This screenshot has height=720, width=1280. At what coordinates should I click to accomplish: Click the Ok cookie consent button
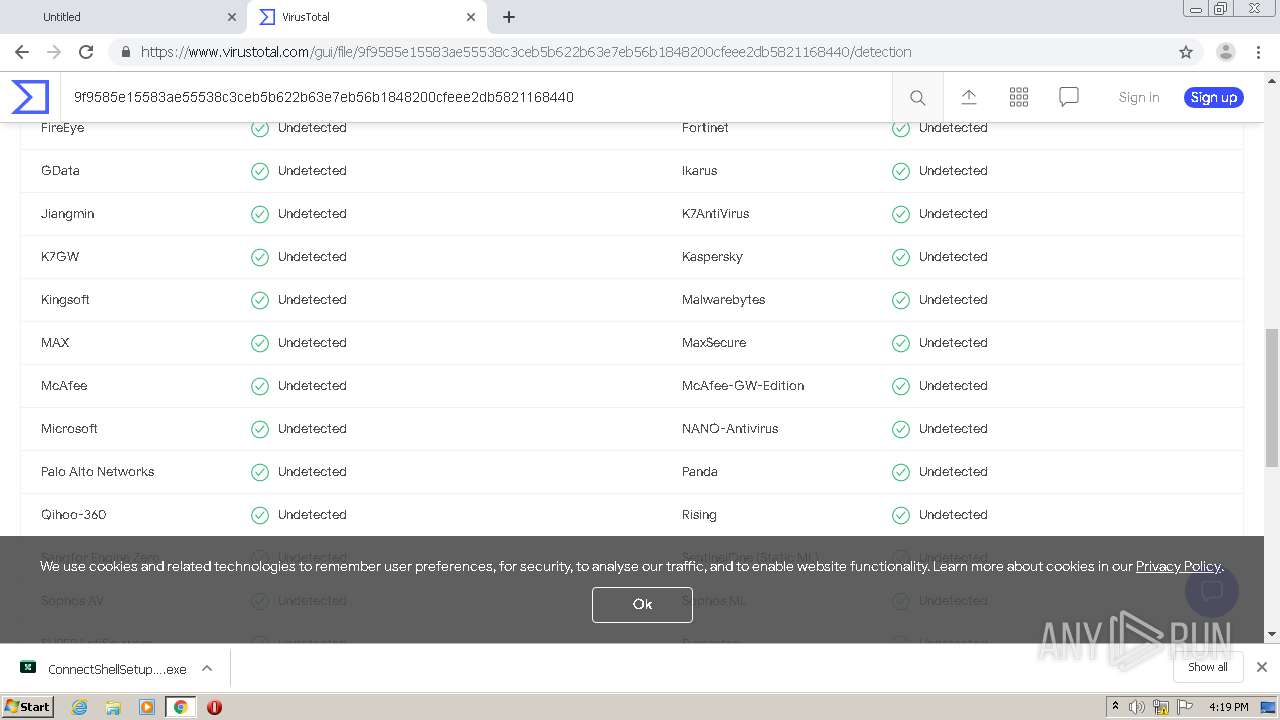pos(642,604)
